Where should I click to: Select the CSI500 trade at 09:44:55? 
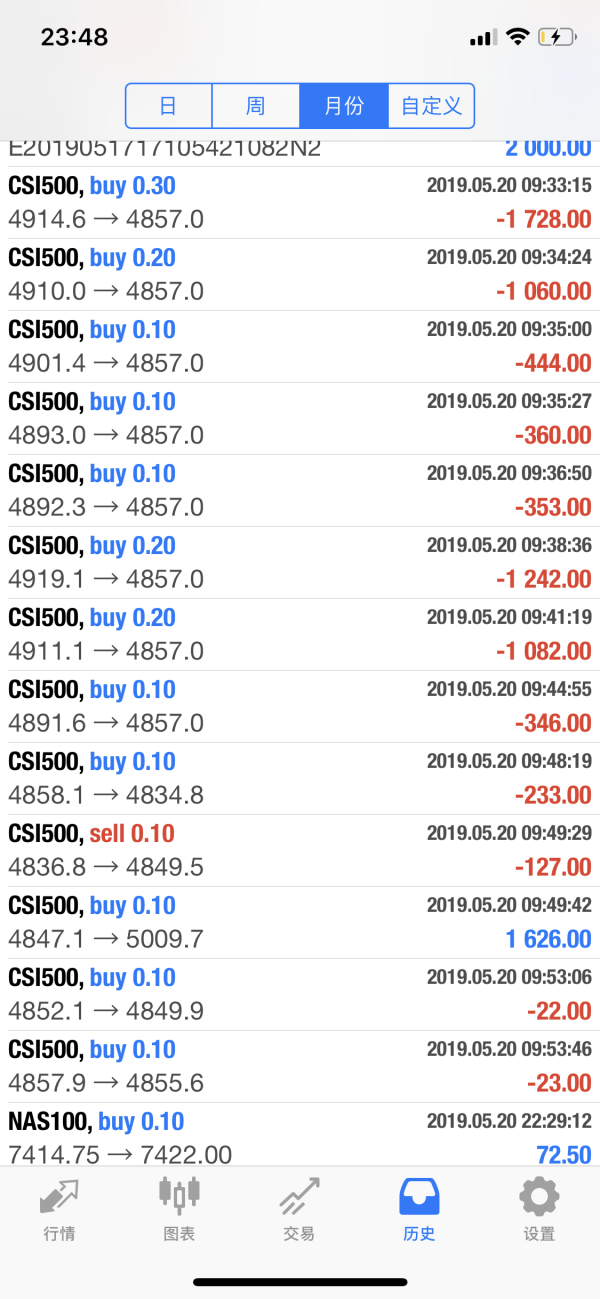pos(300,706)
